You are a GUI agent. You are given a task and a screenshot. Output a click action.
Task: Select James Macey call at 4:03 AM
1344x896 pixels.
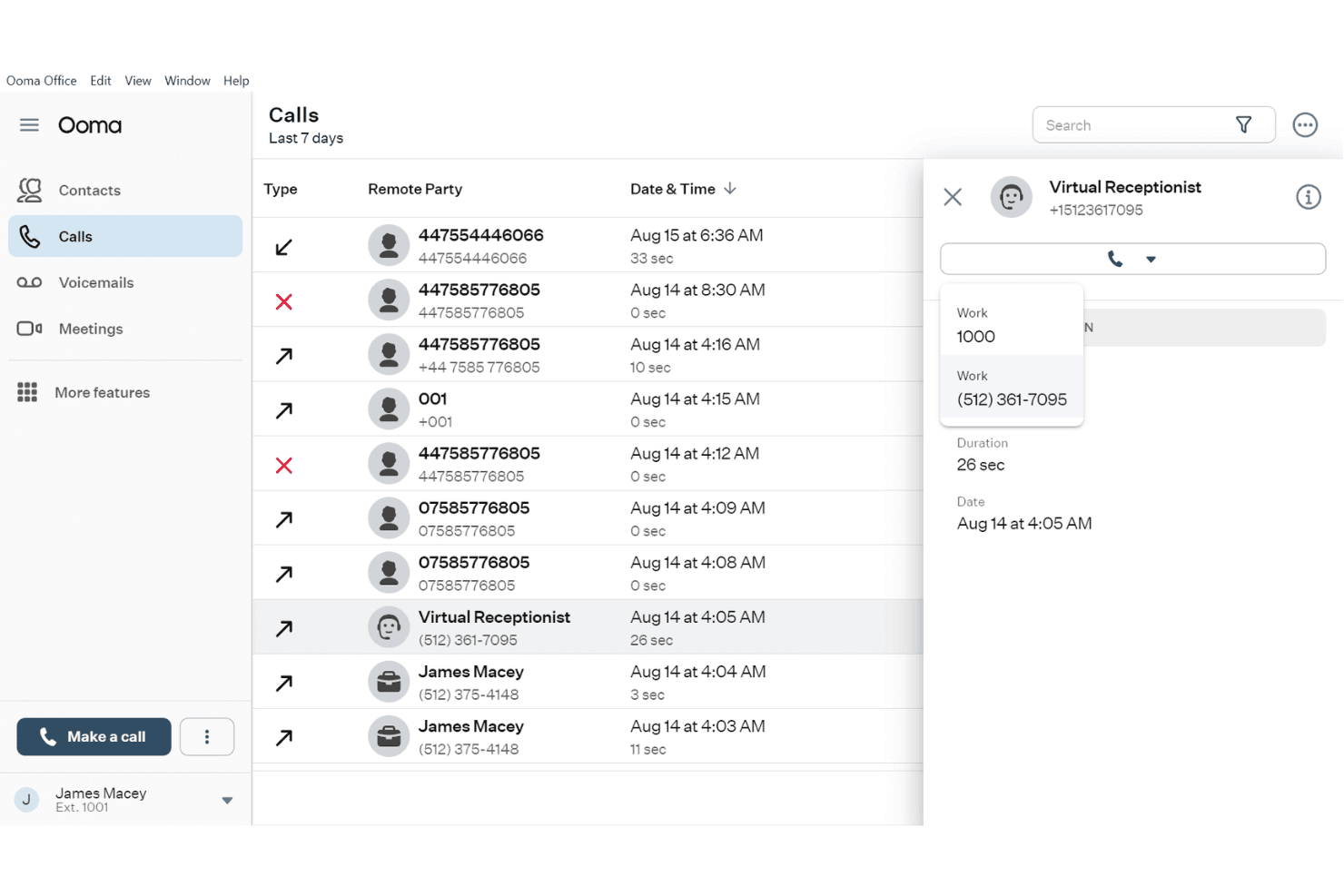pos(588,736)
